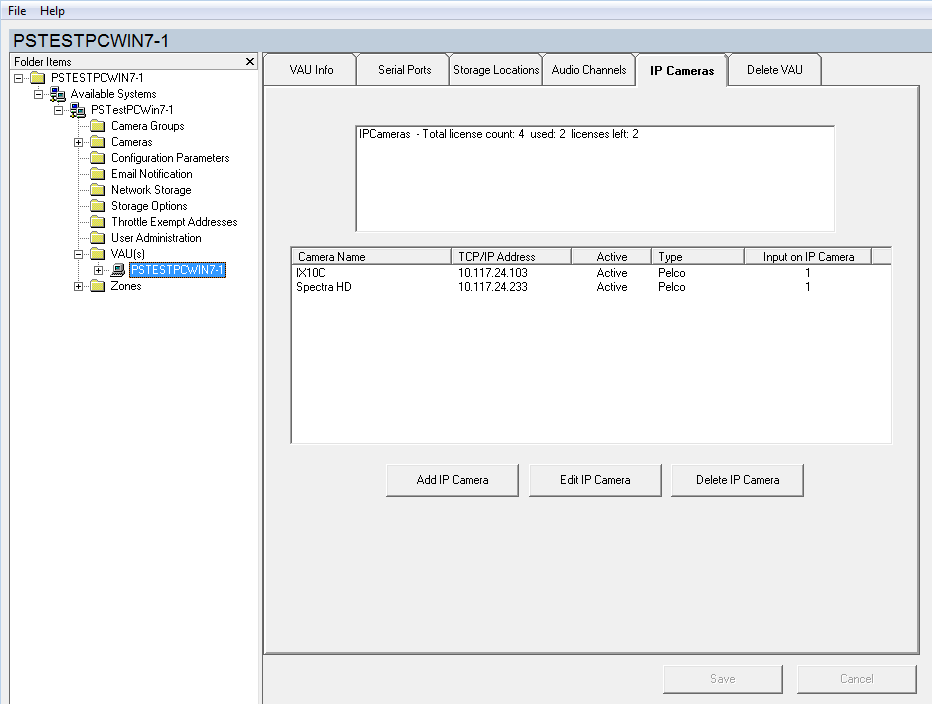Select Throttle Exempt Addresses in the tree
The width and height of the screenshot is (932, 704).
click(174, 222)
